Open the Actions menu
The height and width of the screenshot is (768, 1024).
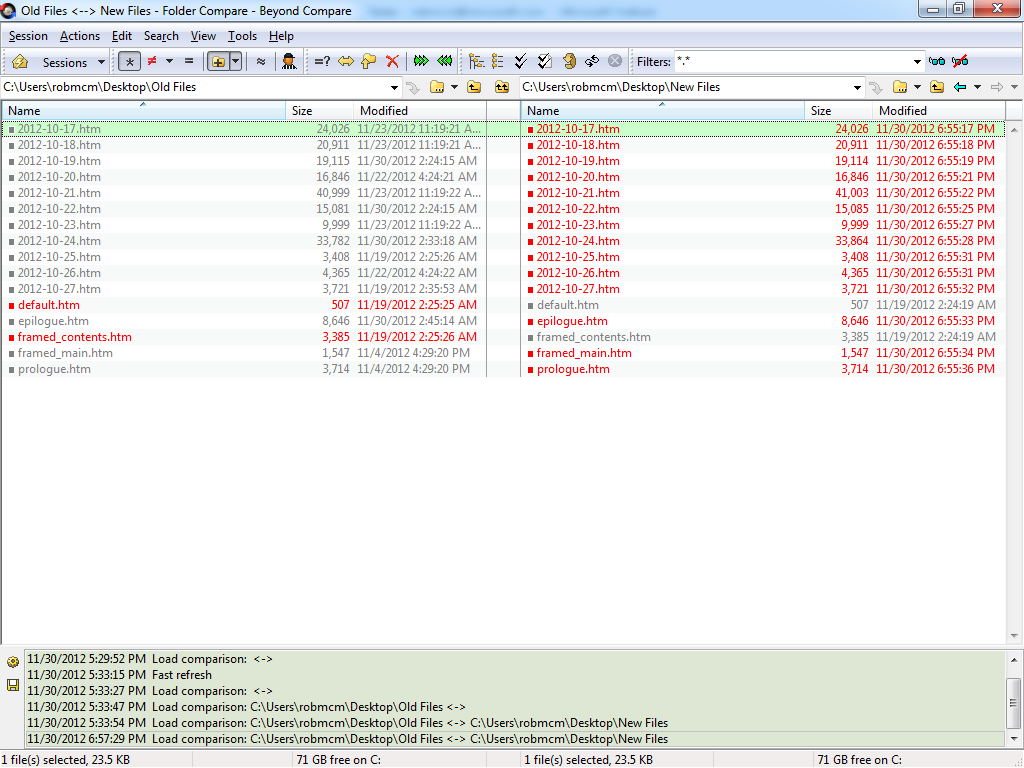[x=79, y=36]
